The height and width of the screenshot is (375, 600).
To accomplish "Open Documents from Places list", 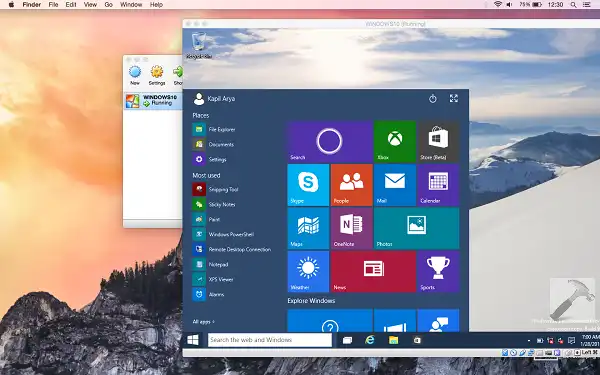I will pos(214,144).
